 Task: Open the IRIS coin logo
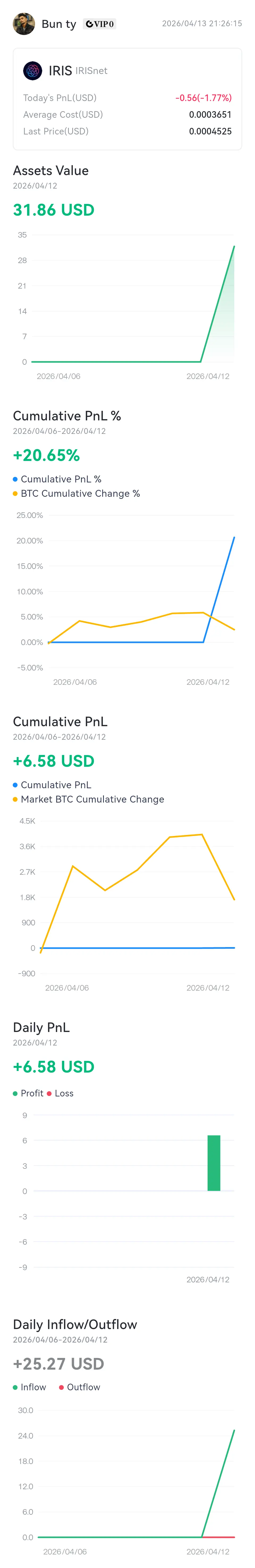32,71
